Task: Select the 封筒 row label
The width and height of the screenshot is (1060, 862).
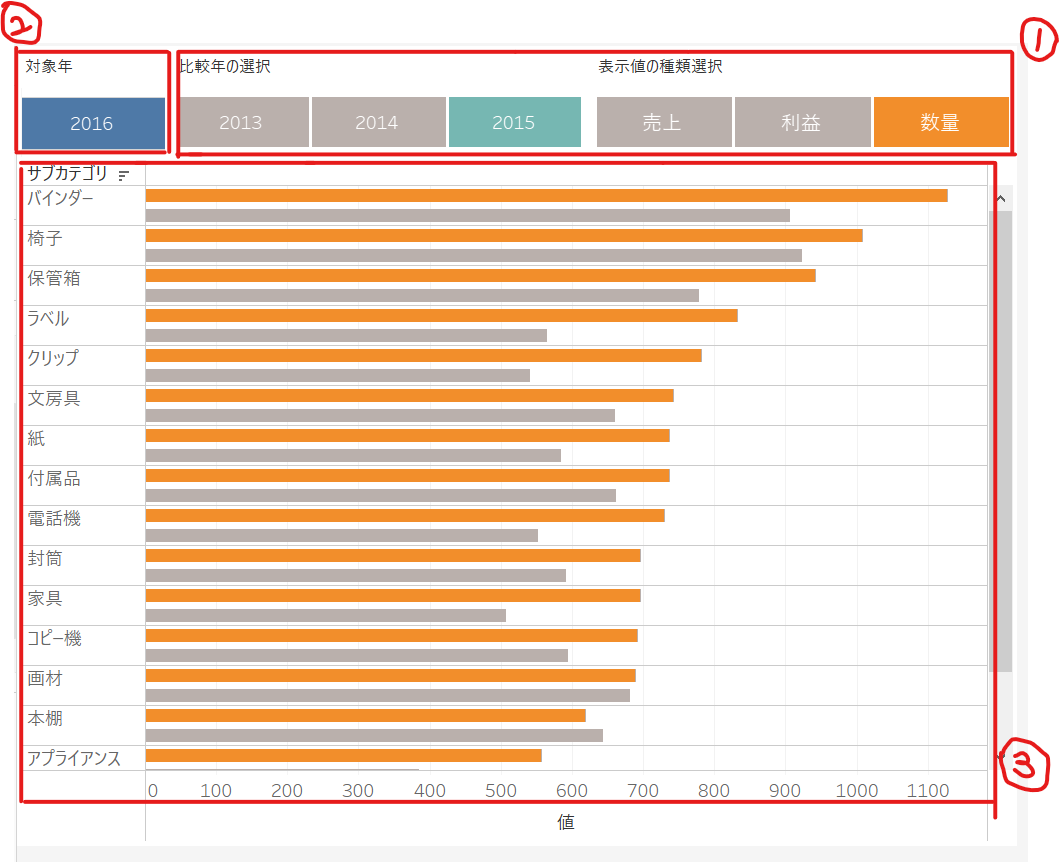Action: pyautogui.click(x=45, y=558)
